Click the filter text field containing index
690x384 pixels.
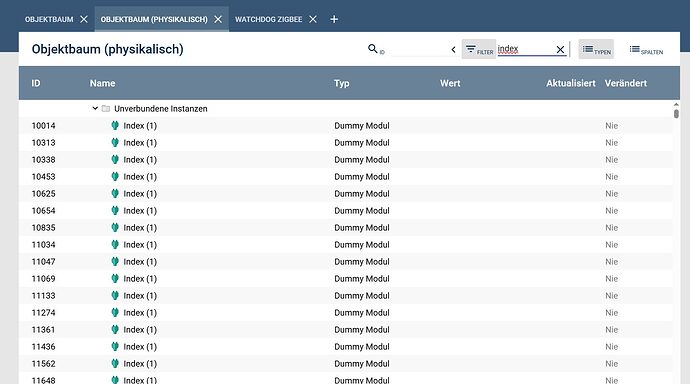[x=525, y=49]
